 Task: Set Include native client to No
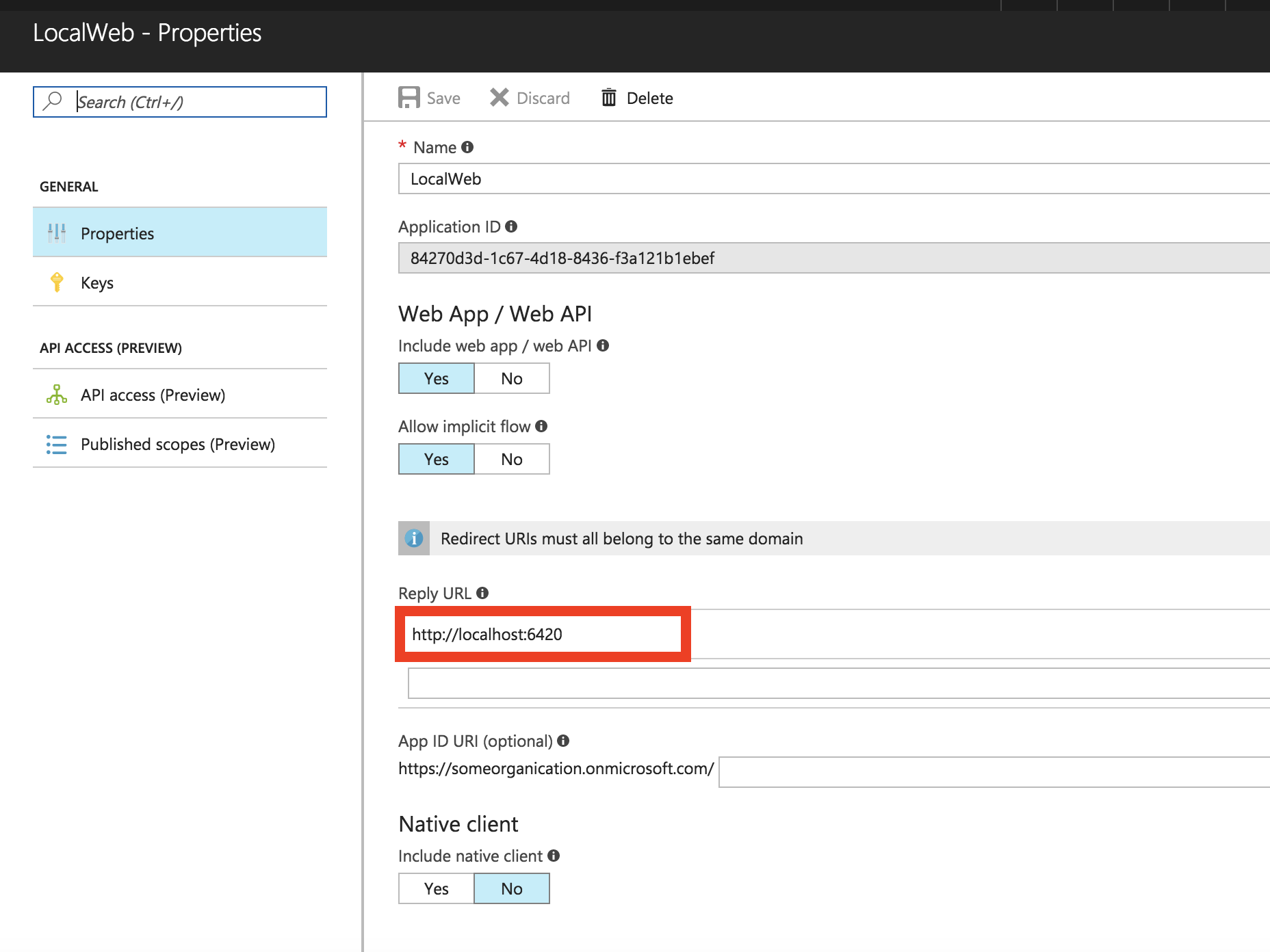512,888
